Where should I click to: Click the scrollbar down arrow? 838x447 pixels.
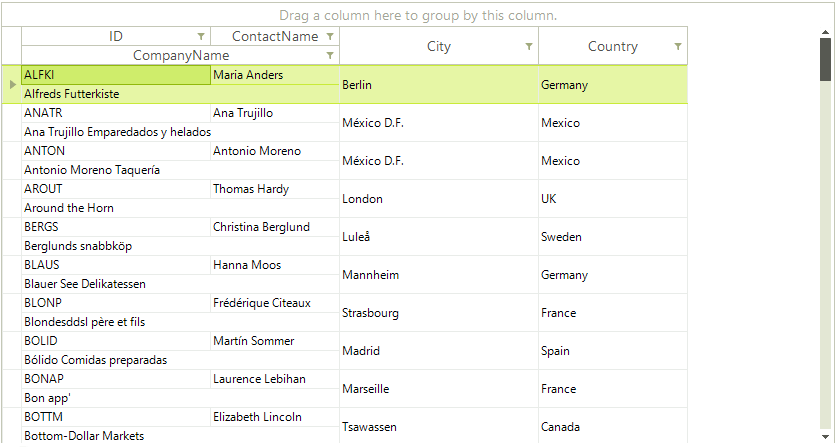[x=826, y=437]
